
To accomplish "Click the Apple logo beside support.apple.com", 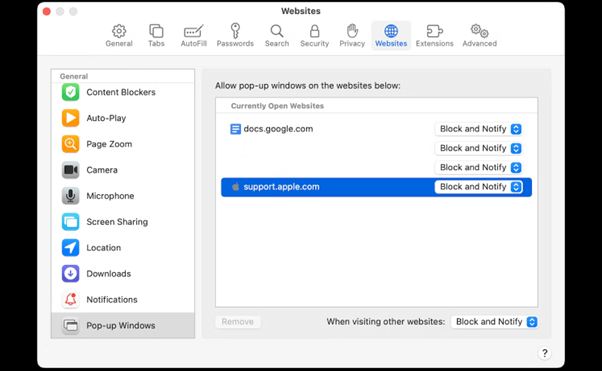I will point(236,187).
